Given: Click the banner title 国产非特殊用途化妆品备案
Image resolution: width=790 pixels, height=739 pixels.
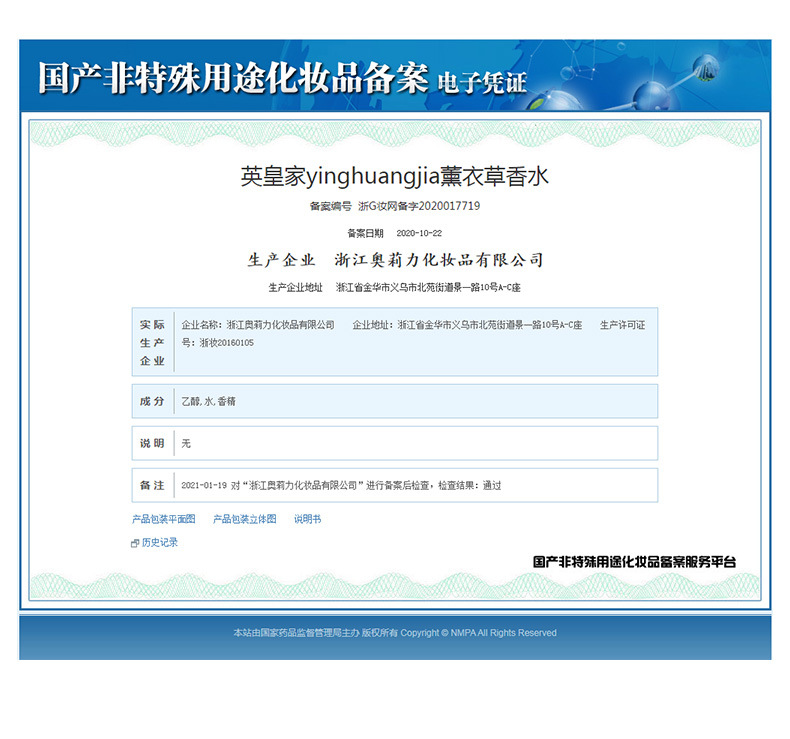Looking at the screenshot, I should click(233, 78).
